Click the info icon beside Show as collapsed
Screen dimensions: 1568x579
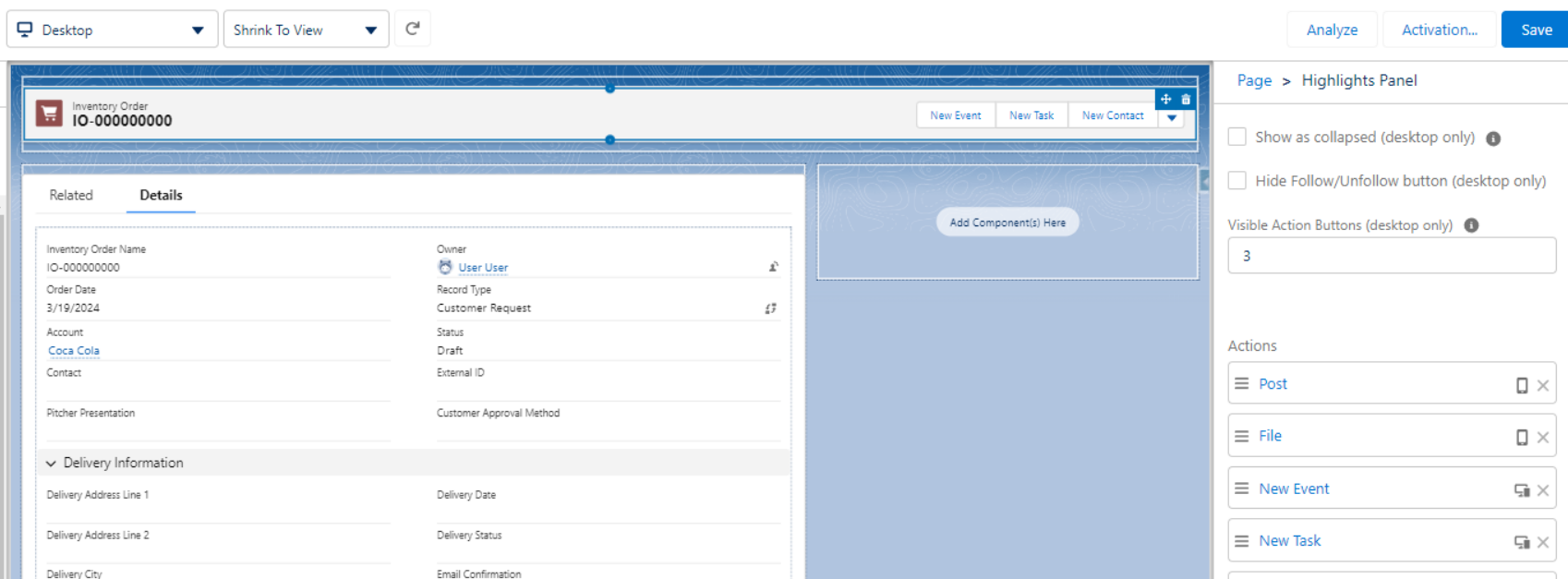1493,139
